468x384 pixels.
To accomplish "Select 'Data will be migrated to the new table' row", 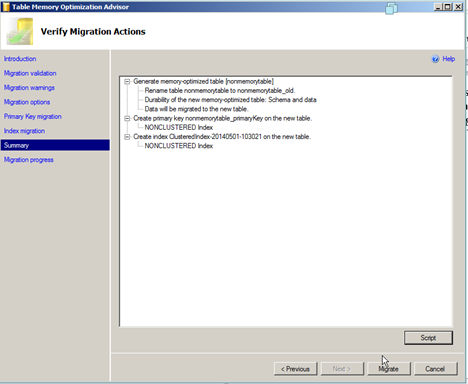I will pyautogui.click(x=196, y=109).
